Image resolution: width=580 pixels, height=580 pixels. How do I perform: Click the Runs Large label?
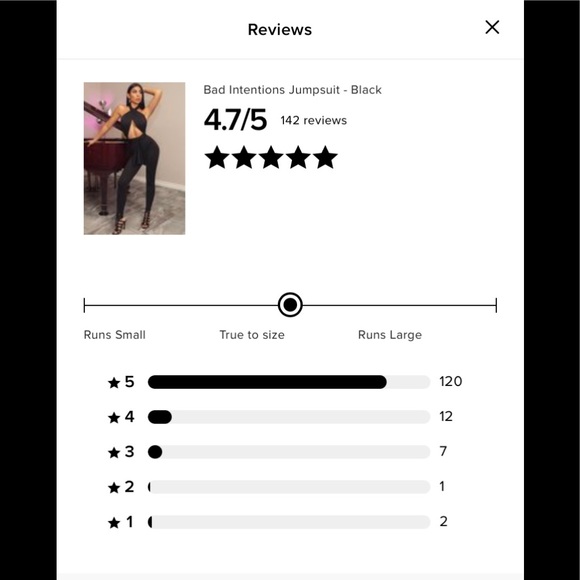click(390, 335)
